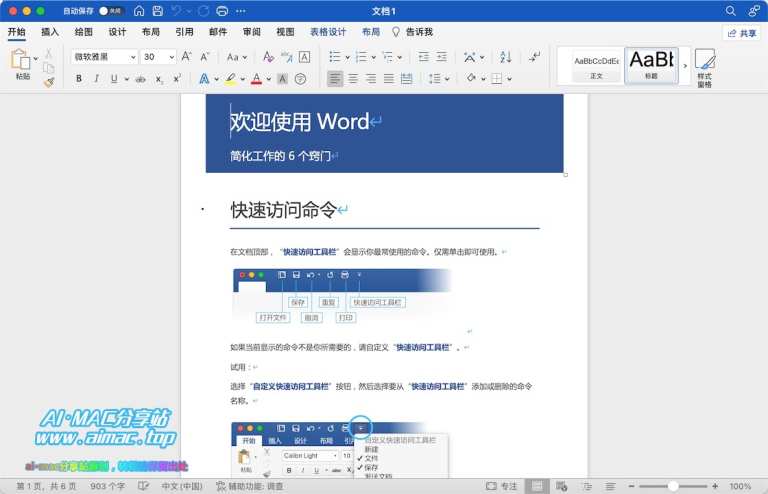
Task: Open the font color dropdown arrow
Action: (x=268, y=79)
